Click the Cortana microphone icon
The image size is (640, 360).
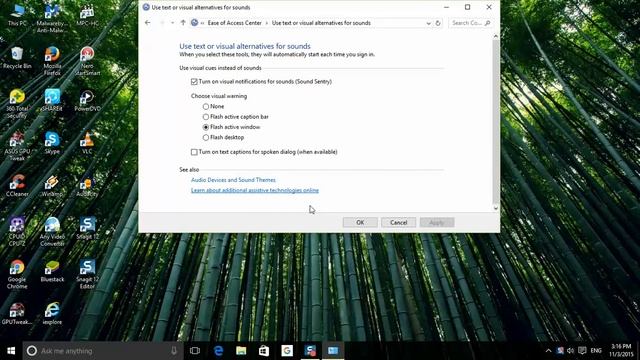(x=174, y=351)
